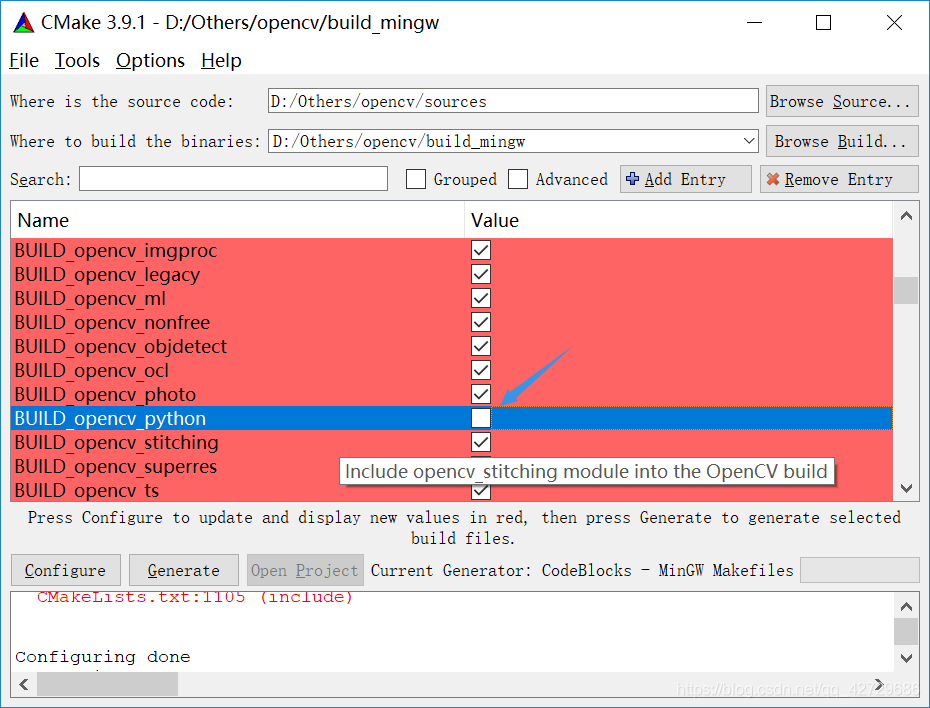Click the Configure button
Viewport: 930px width, 708px height.
[66, 570]
